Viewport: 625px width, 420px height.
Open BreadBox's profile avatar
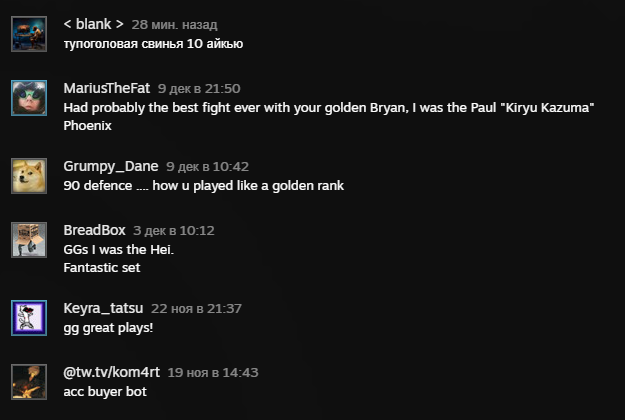pyautogui.click(x=29, y=240)
